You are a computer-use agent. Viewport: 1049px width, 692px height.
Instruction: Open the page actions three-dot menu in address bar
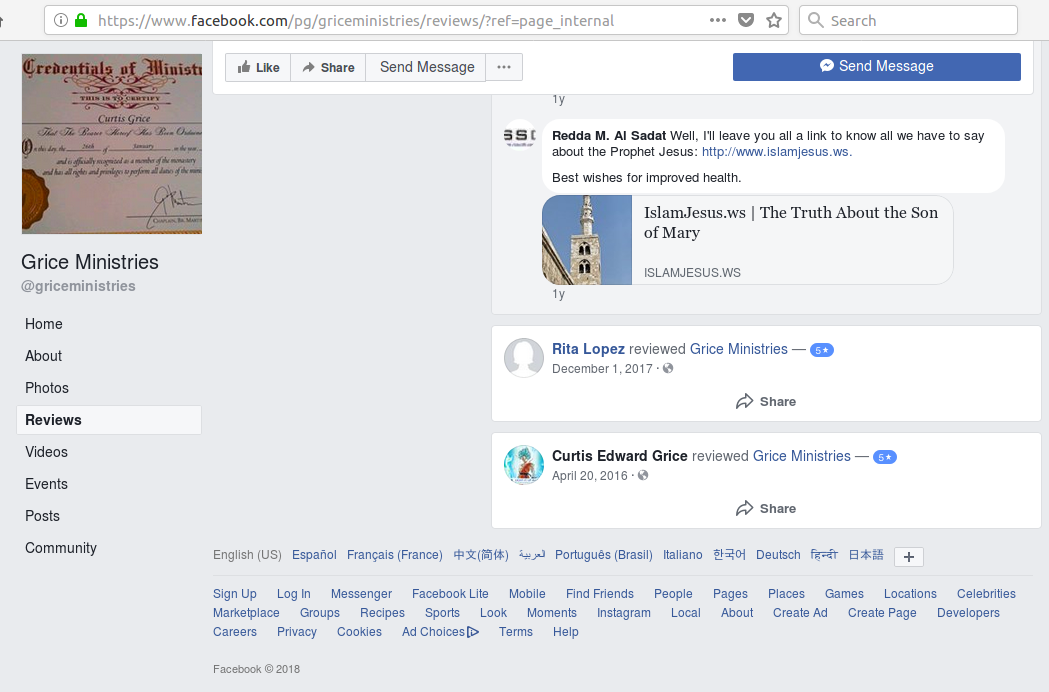tap(718, 20)
